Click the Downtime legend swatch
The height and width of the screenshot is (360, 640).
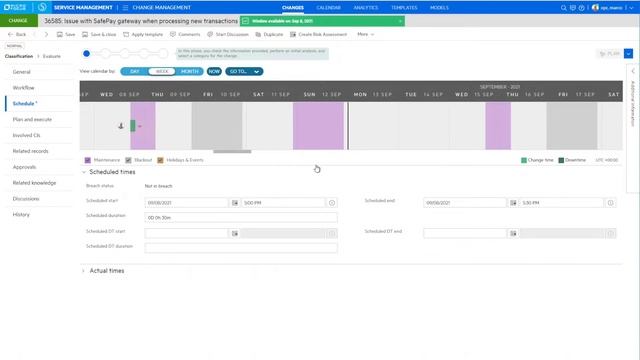[561, 160]
